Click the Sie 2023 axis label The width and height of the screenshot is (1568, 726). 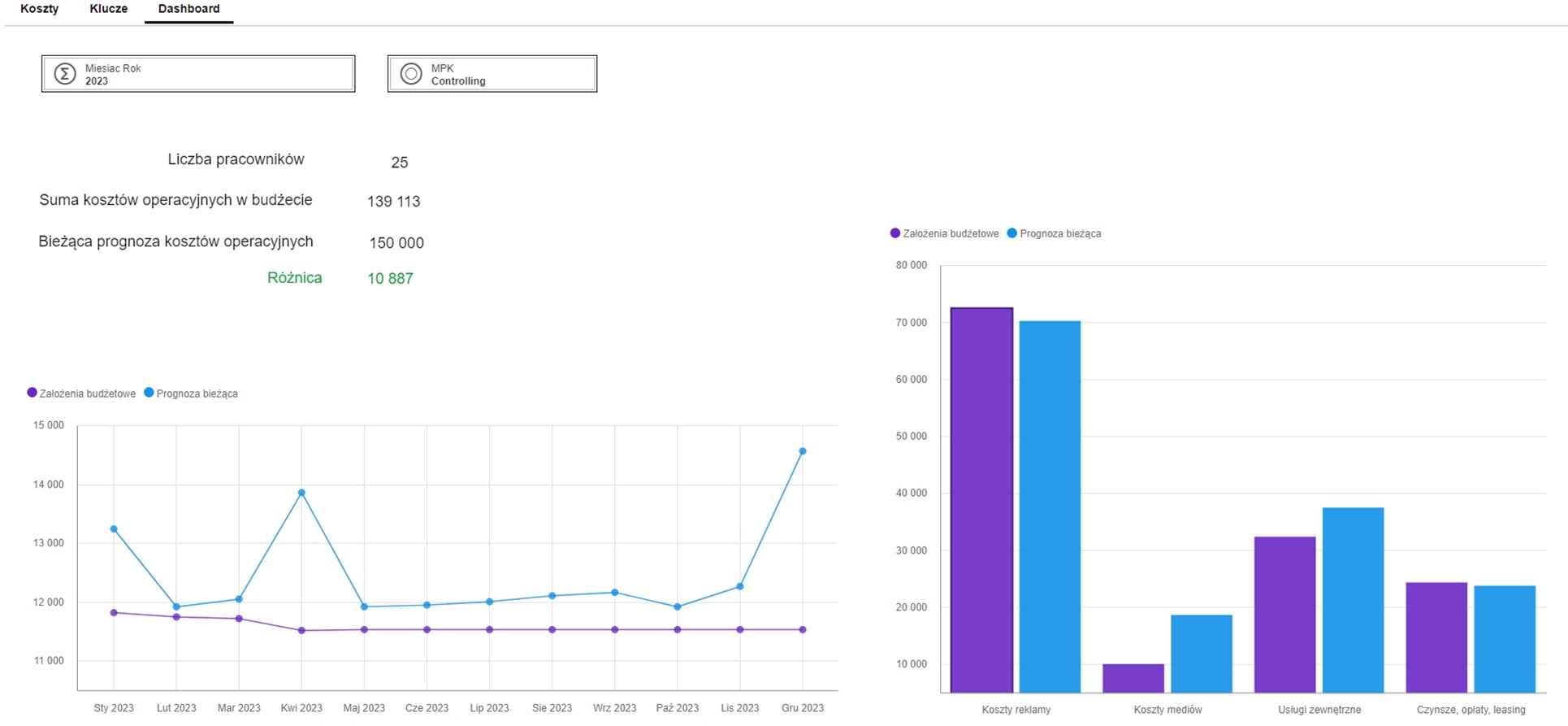[552, 708]
